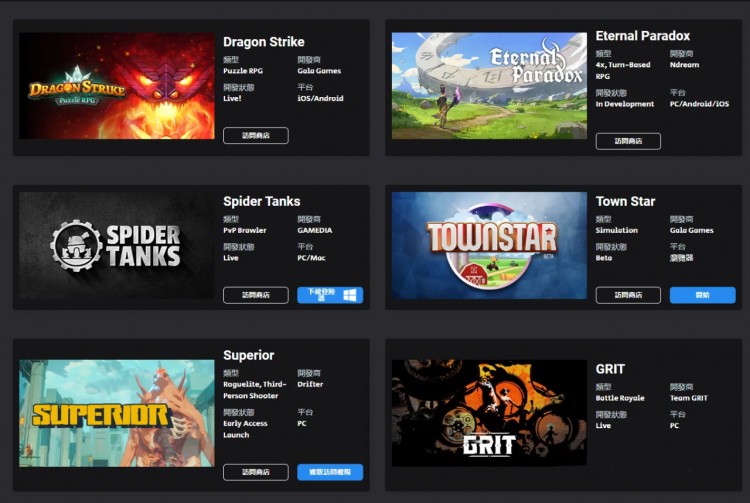Click the 'PC' platform in GRIT card
Screen dimensions: 750x503
[674, 426]
